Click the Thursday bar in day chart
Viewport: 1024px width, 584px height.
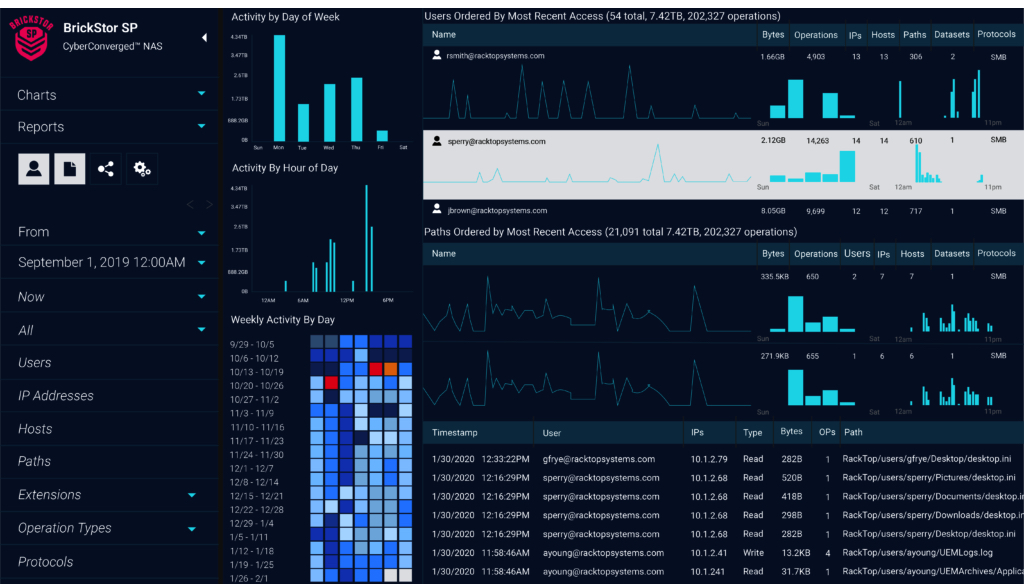(x=357, y=109)
